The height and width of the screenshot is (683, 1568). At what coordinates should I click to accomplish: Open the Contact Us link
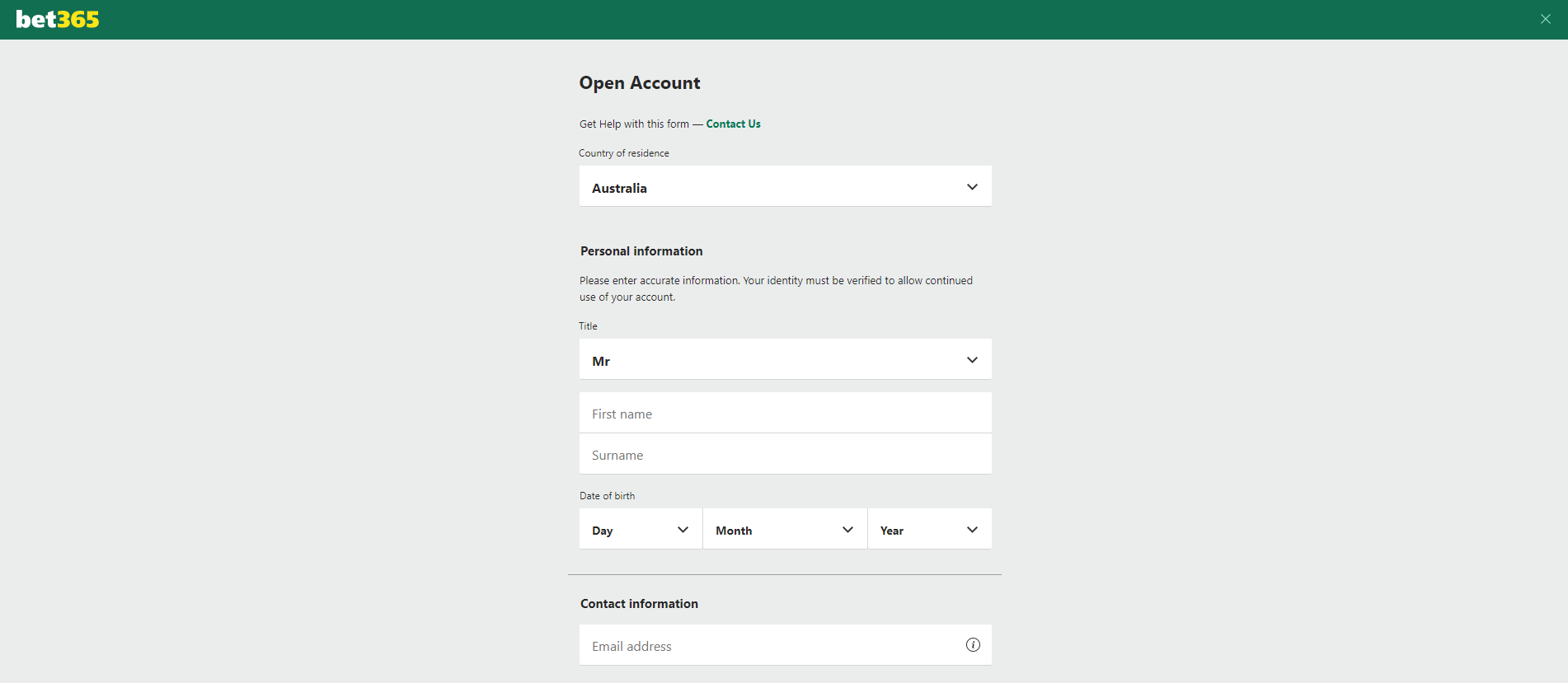733,124
